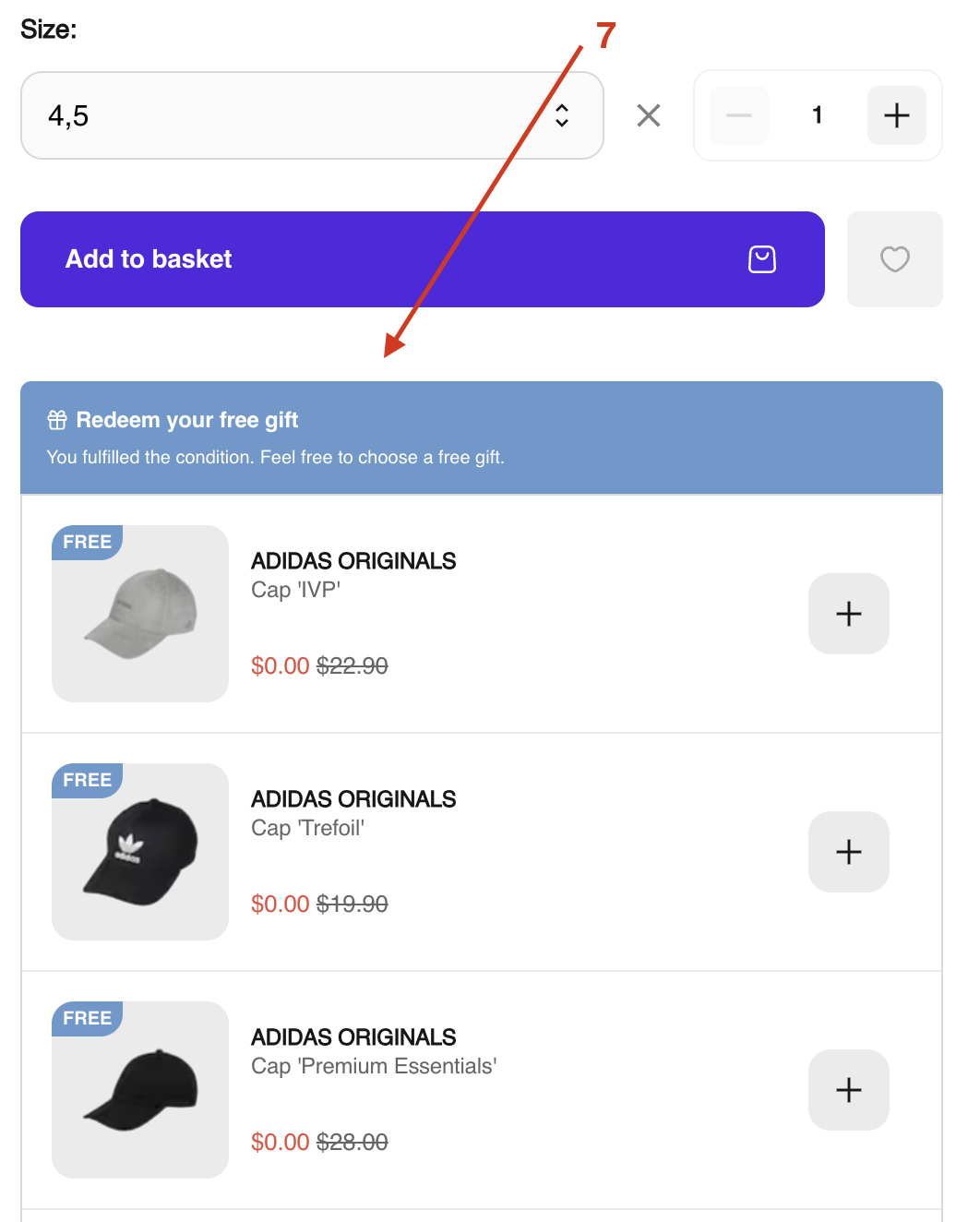
Task: Open the grey Cap 'IVP' thumbnail
Action: coord(140,614)
